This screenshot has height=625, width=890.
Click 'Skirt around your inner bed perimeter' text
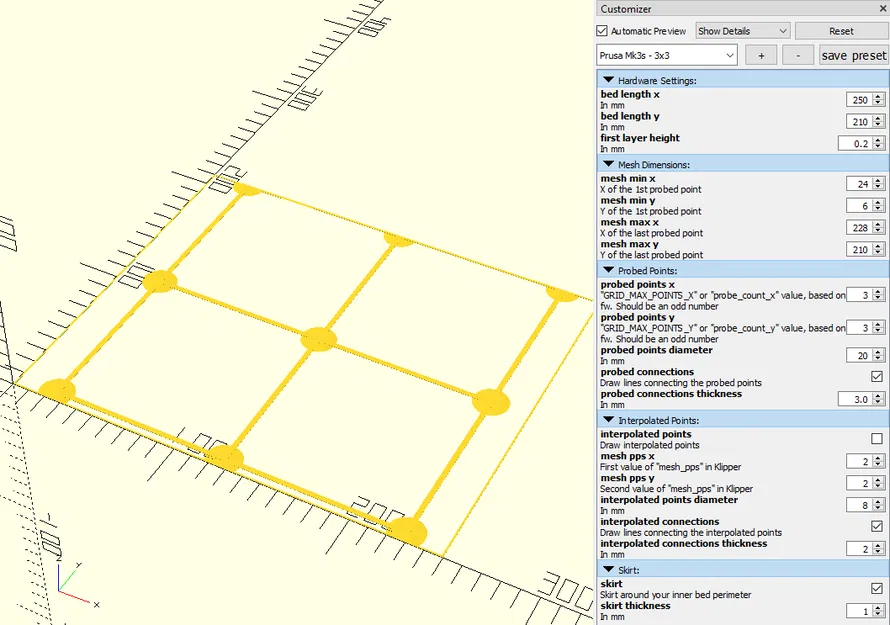675,594
